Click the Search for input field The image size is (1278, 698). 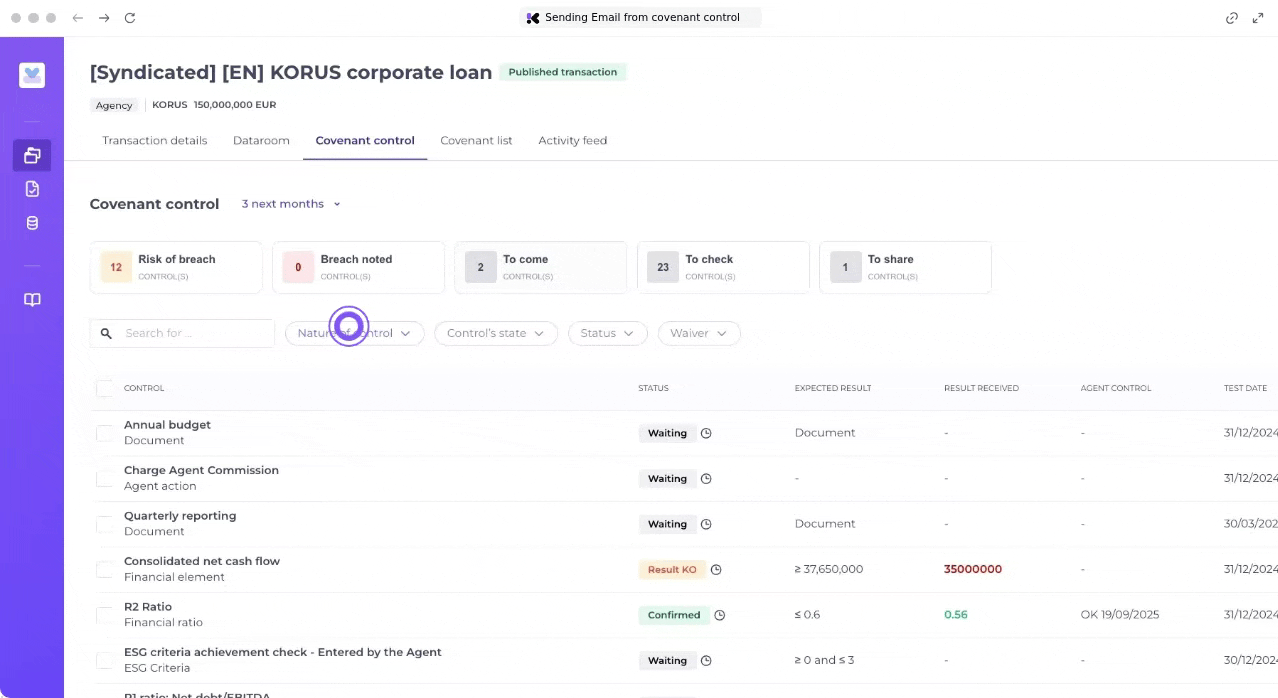point(195,333)
